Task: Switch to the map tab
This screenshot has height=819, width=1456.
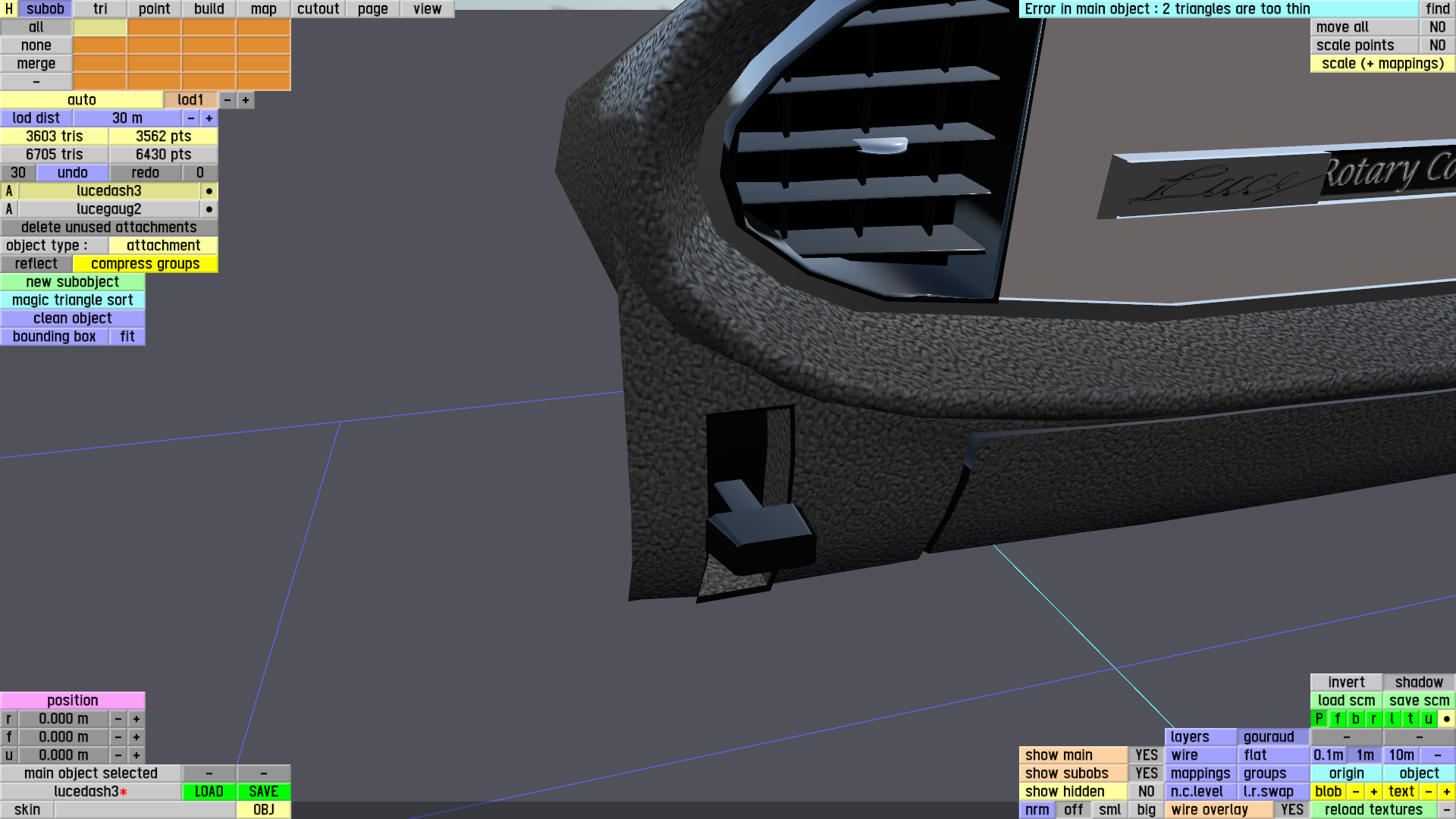Action: click(263, 9)
